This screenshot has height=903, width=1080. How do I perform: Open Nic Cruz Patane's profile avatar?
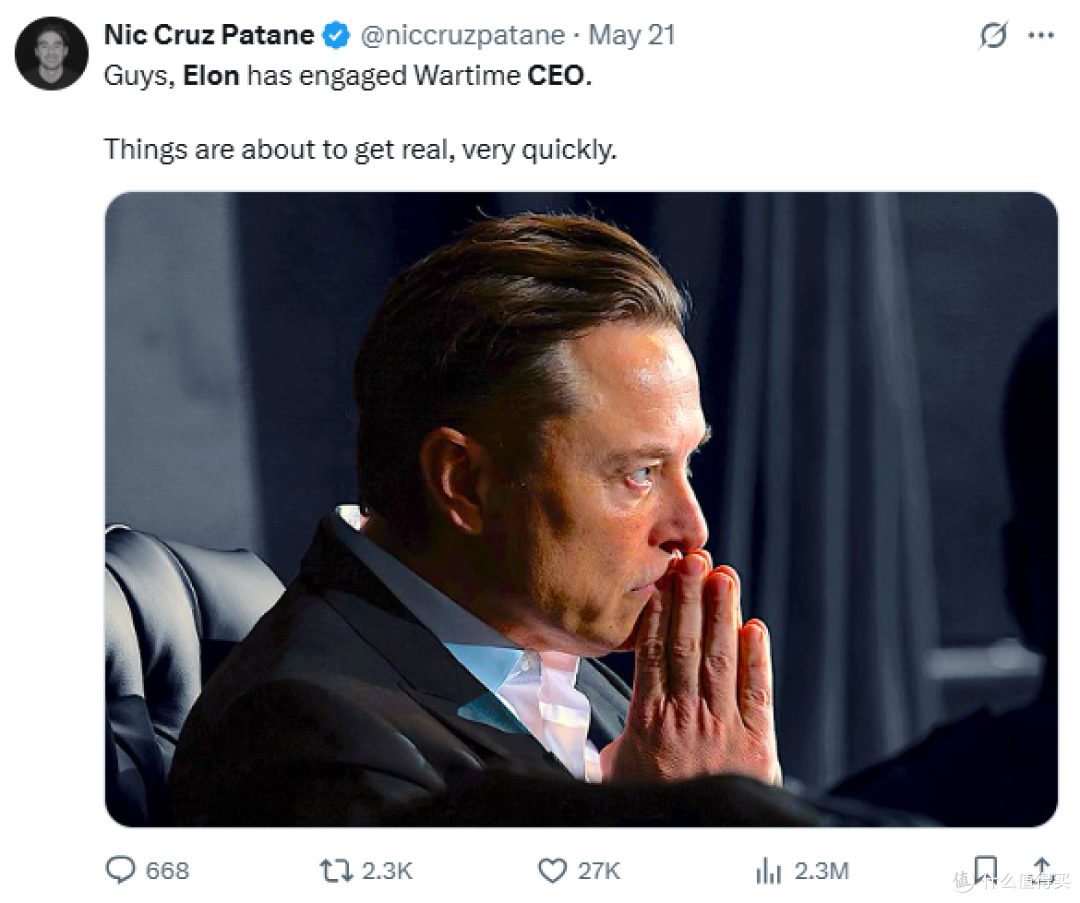click(52, 53)
